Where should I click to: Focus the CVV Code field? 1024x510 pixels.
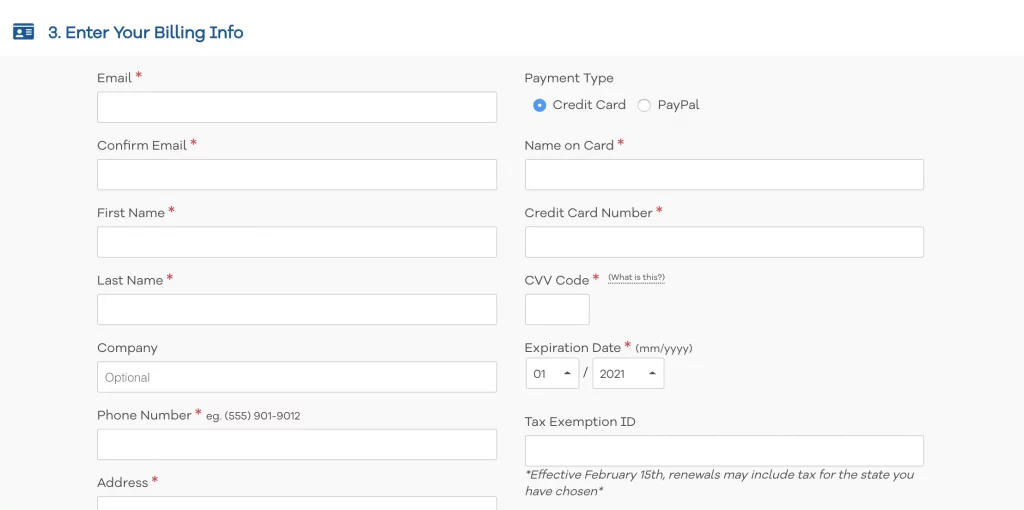557,310
